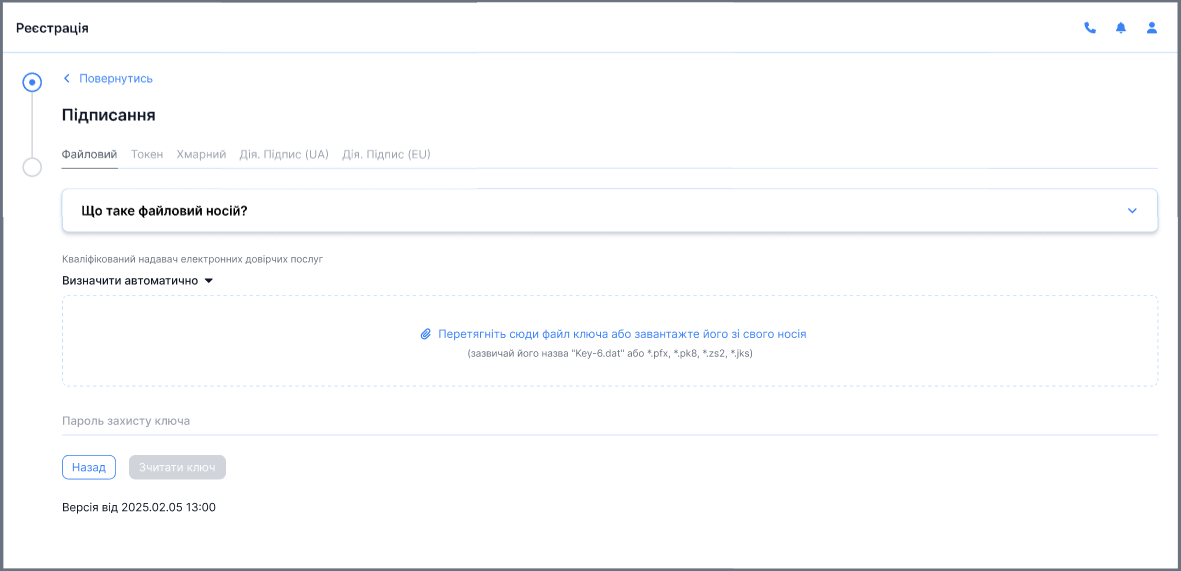This screenshot has width=1181, height=571.
Task: Click the back chevron beside Повернутись
Action: tap(67, 78)
